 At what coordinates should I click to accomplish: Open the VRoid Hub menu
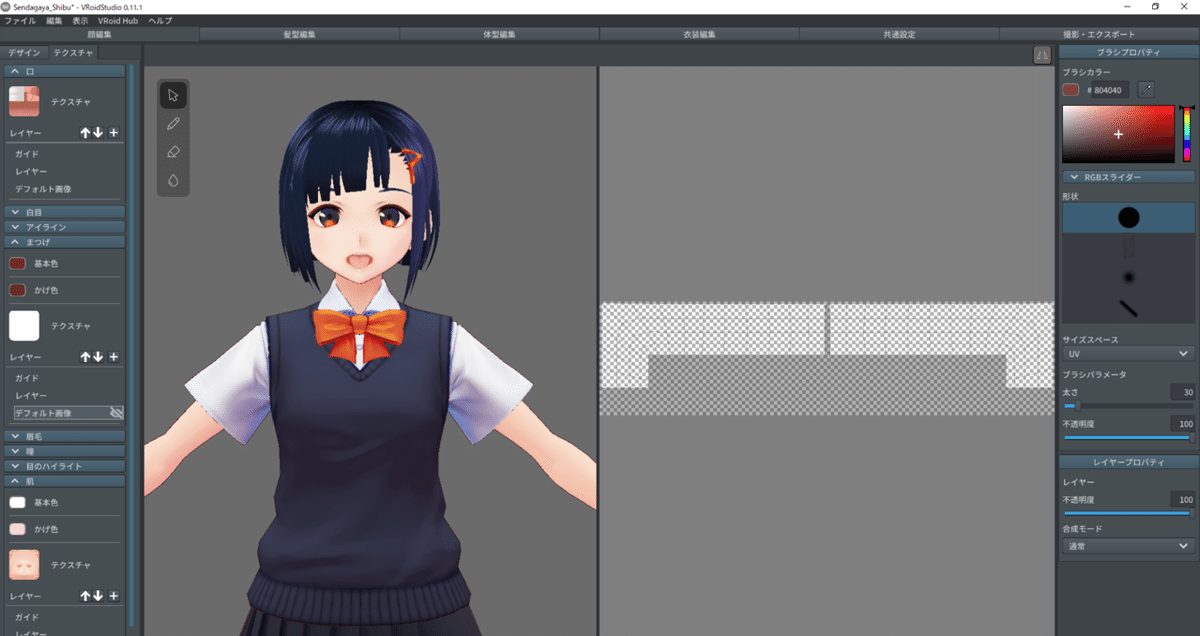(x=118, y=20)
